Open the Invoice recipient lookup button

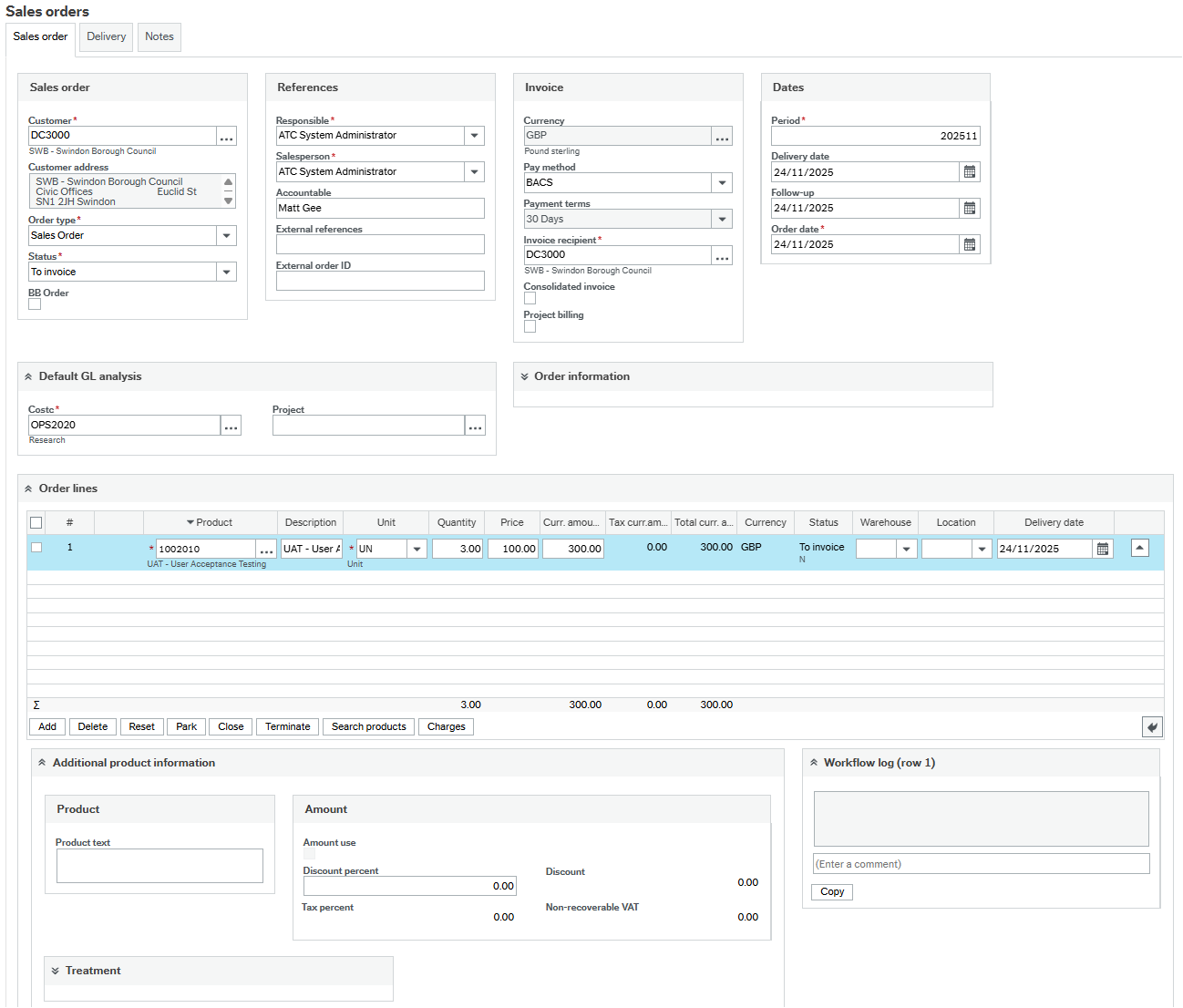722,256
